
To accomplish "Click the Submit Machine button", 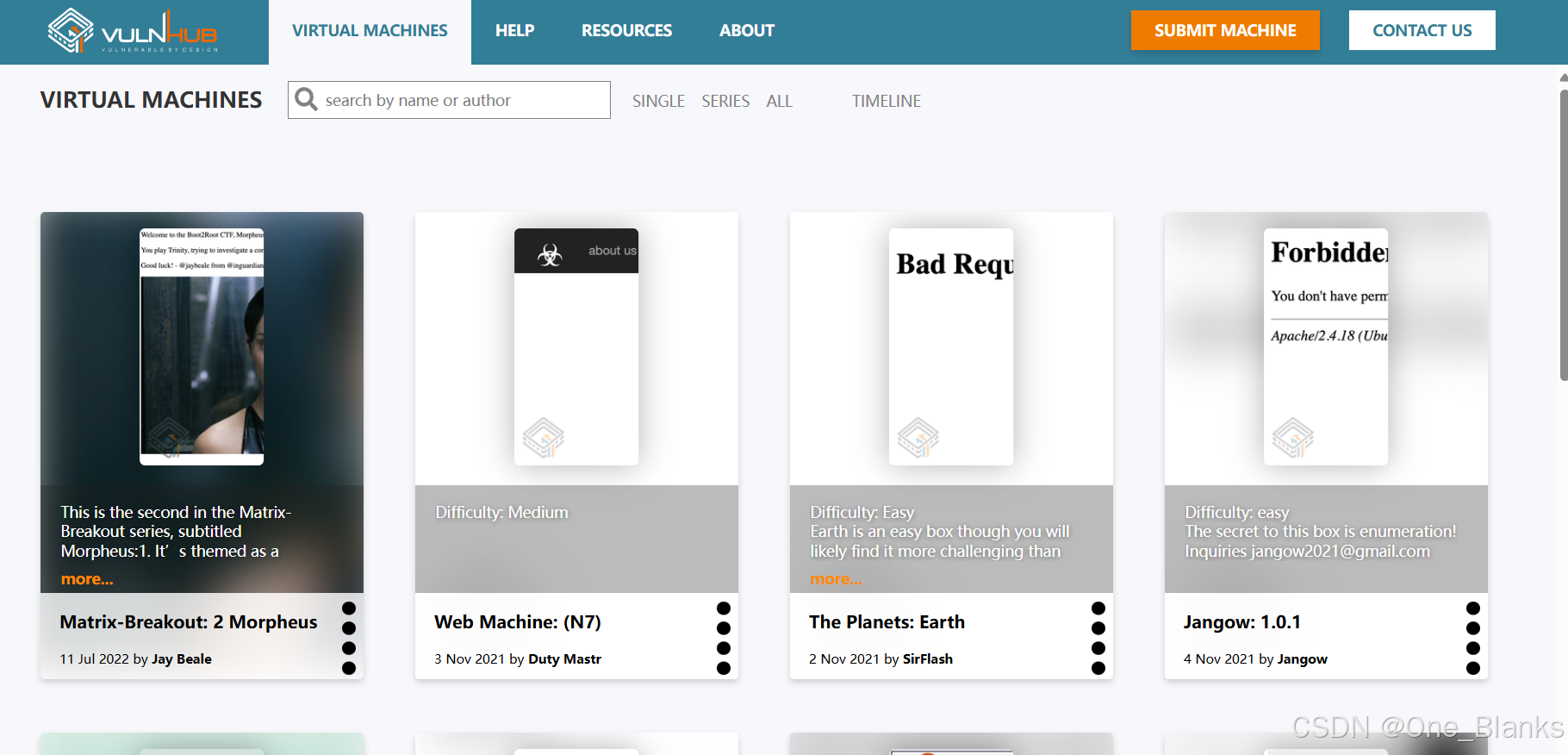I will [x=1225, y=30].
